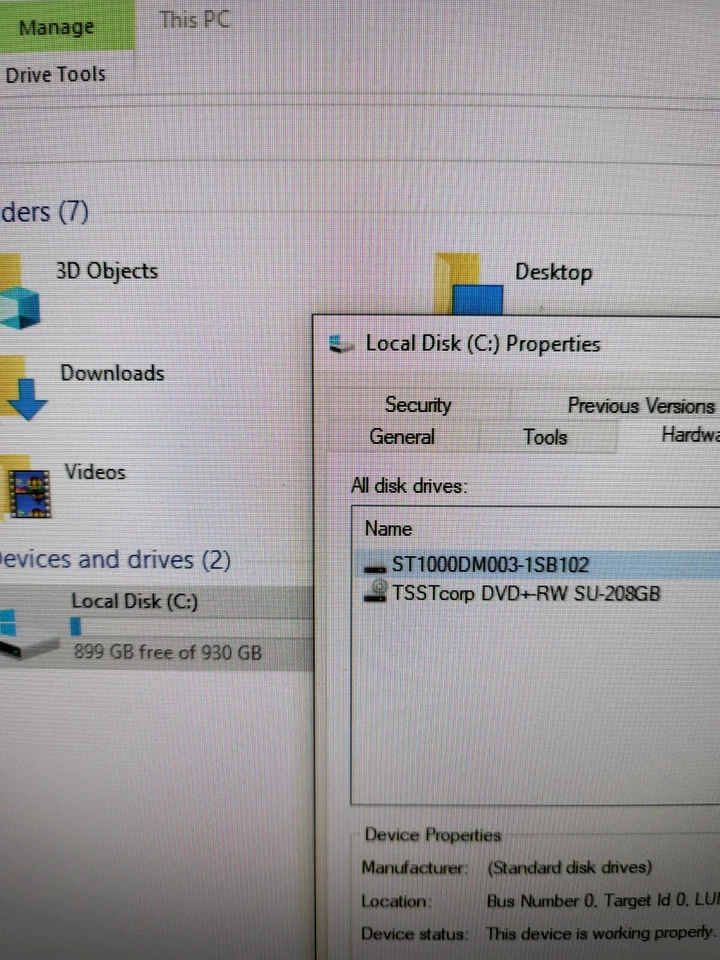Select the Videos folder label

95,472
